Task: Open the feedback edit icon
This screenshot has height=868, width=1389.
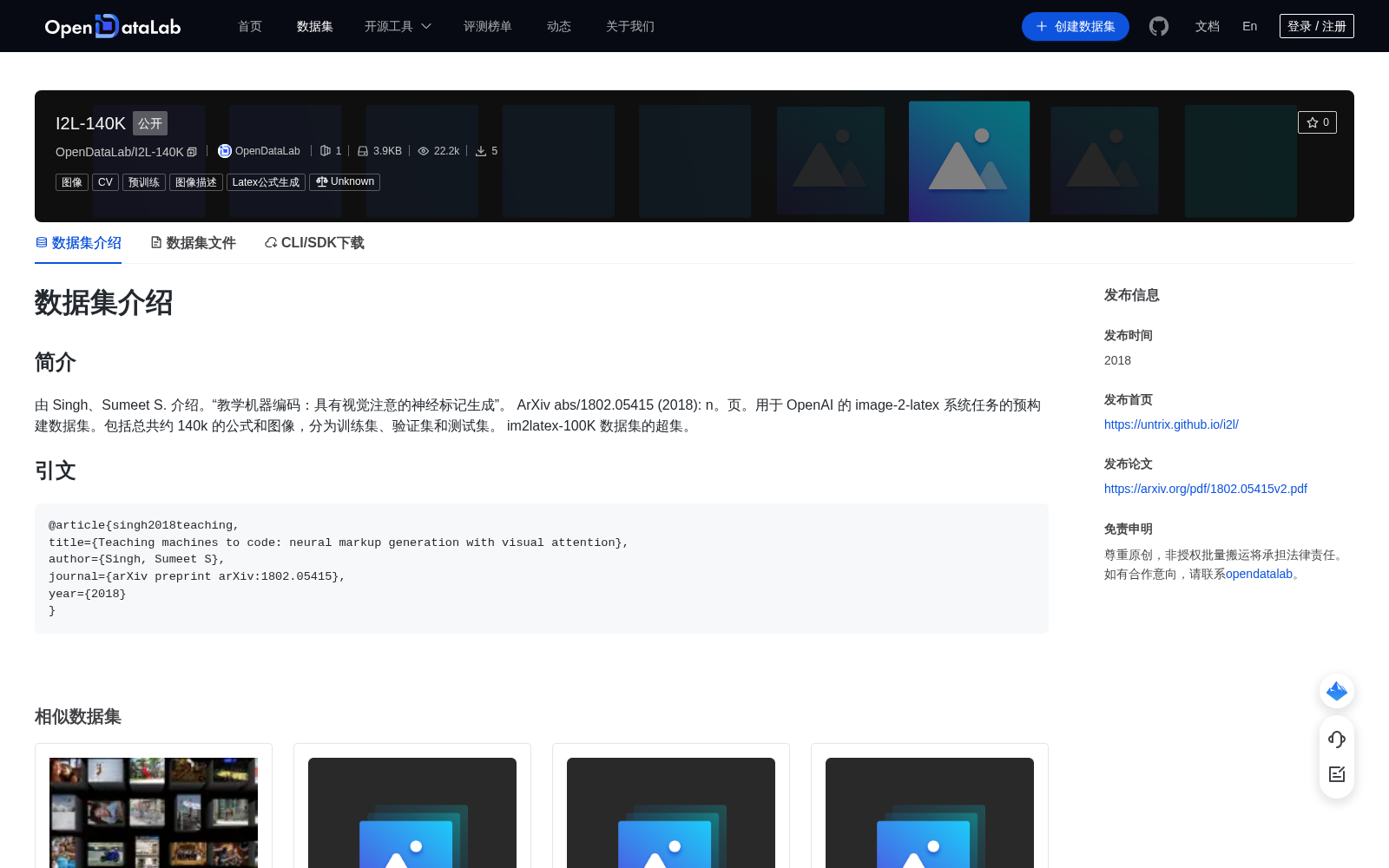Action: point(1337,774)
